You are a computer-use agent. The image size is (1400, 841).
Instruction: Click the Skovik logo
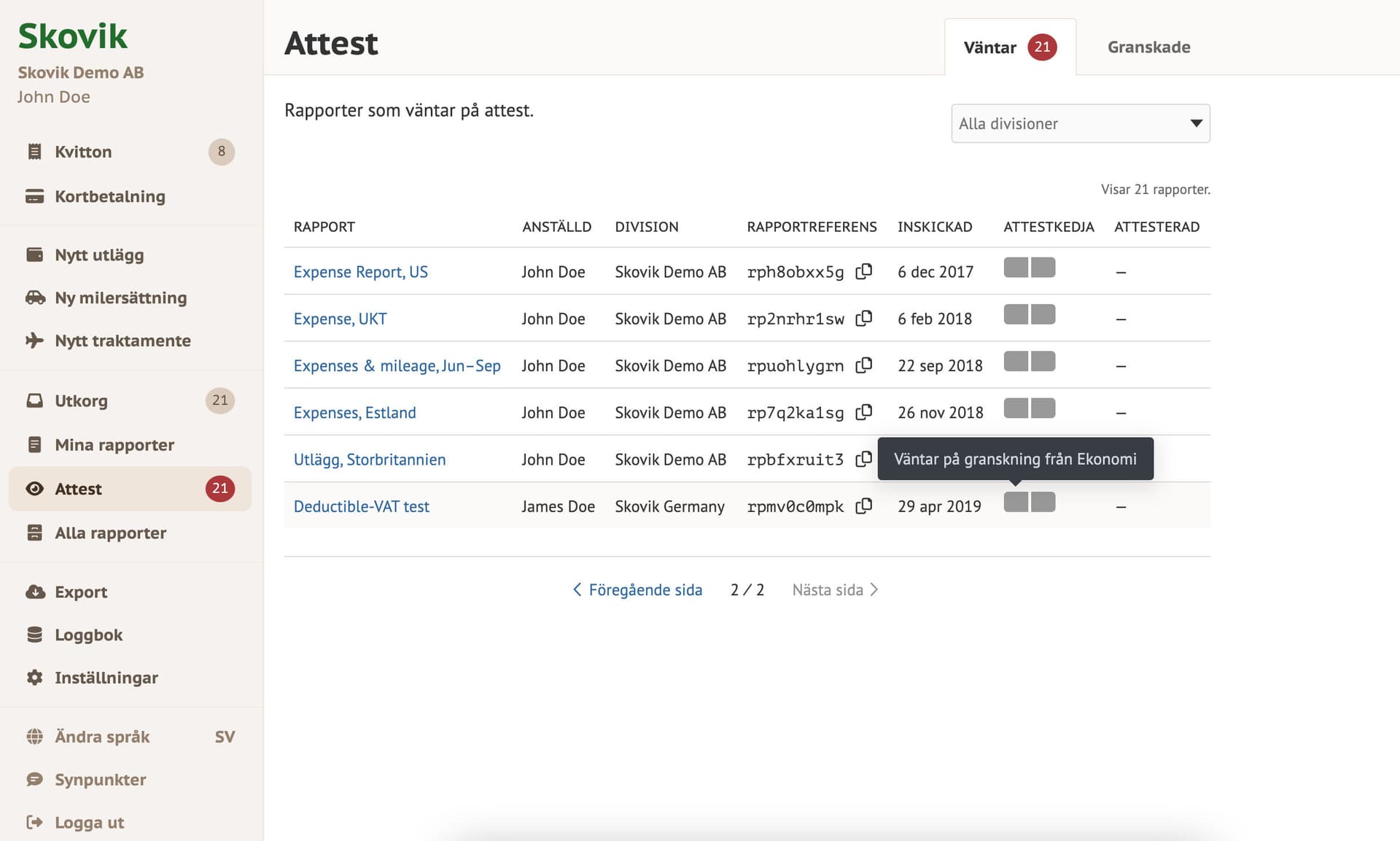click(x=72, y=36)
